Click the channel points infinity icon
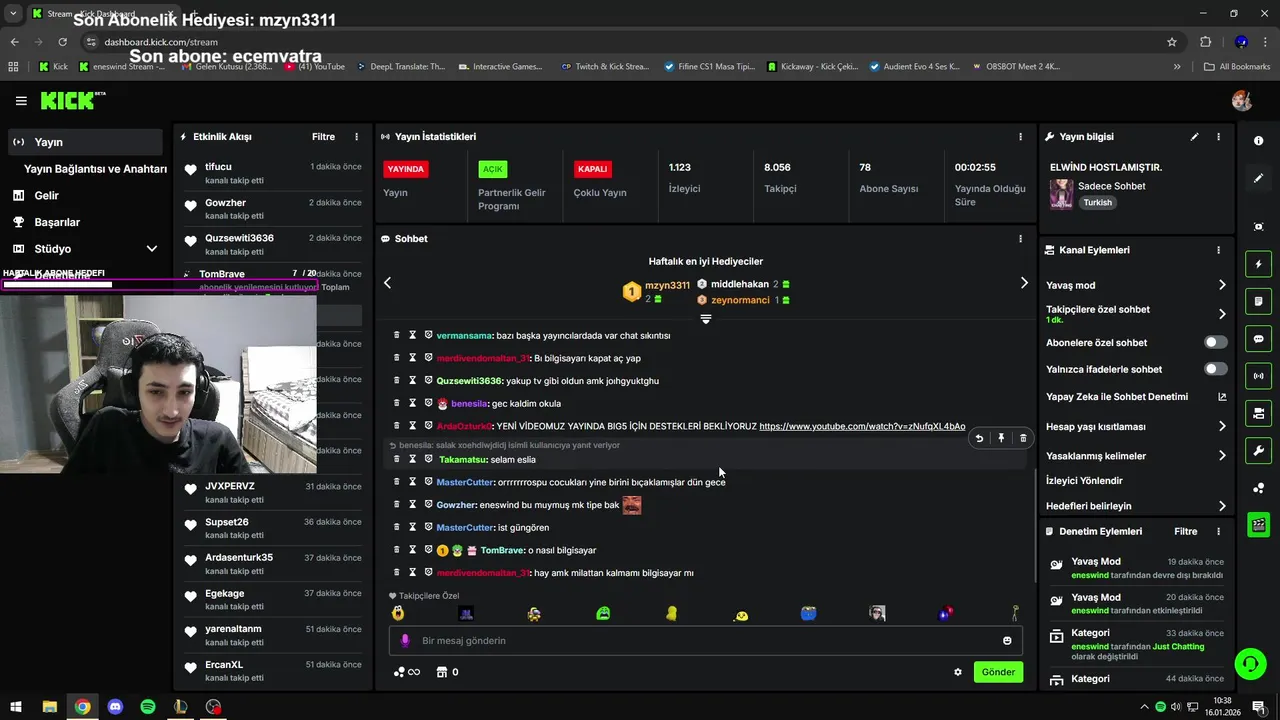 tap(407, 672)
